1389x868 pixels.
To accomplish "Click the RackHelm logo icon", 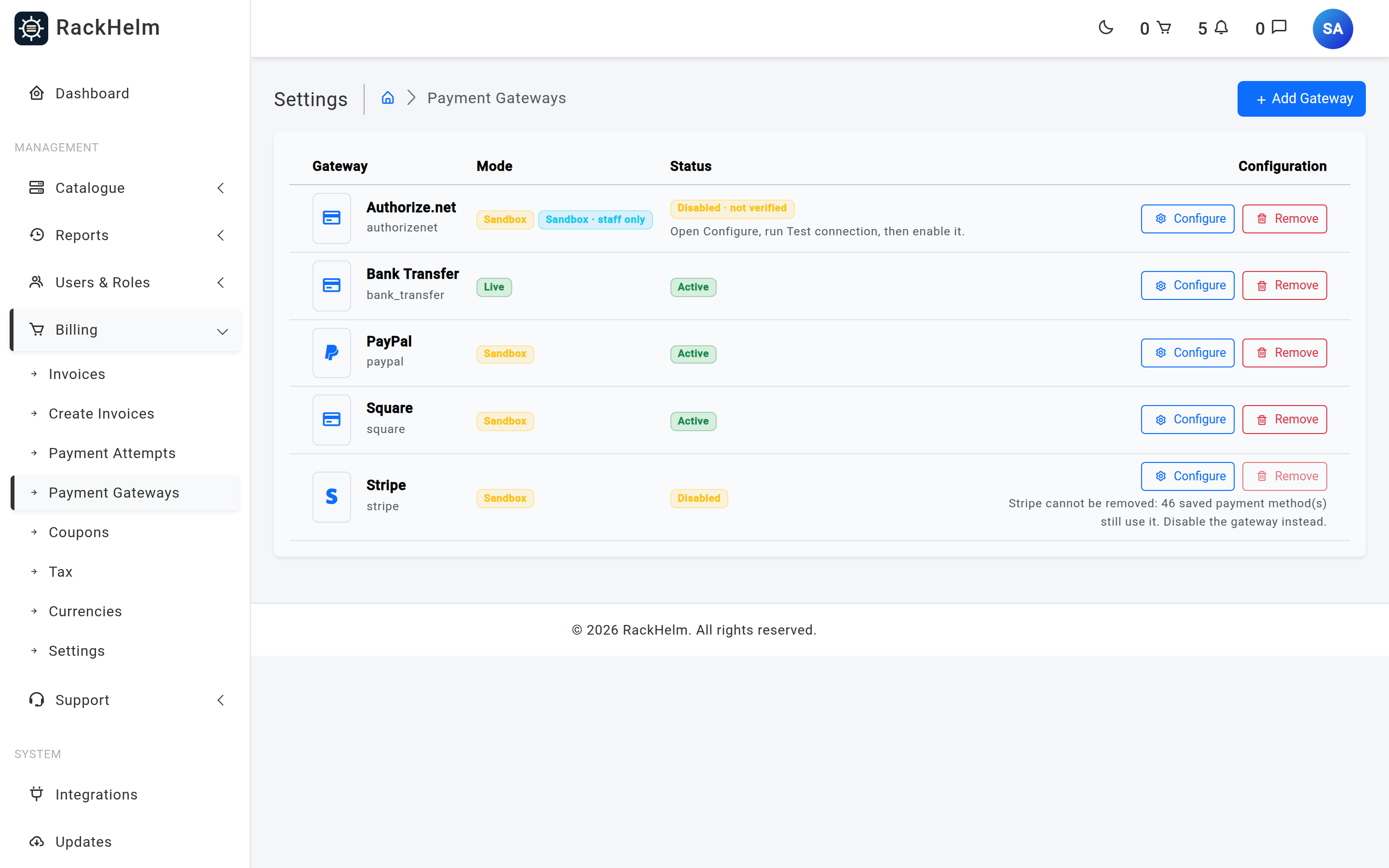I will click(31, 28).
